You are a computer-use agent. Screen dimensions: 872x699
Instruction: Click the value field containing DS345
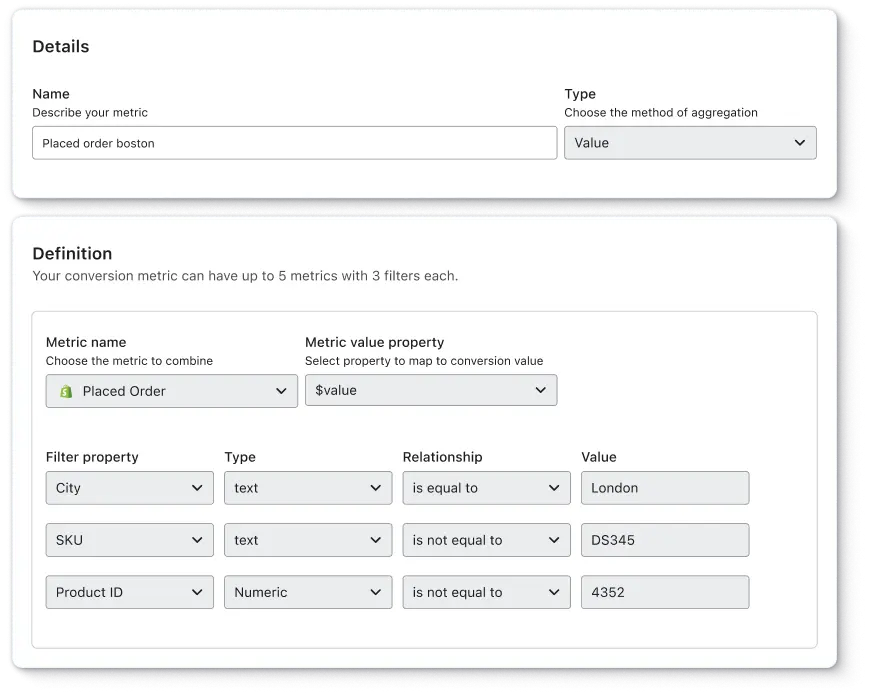pos(665,540)
